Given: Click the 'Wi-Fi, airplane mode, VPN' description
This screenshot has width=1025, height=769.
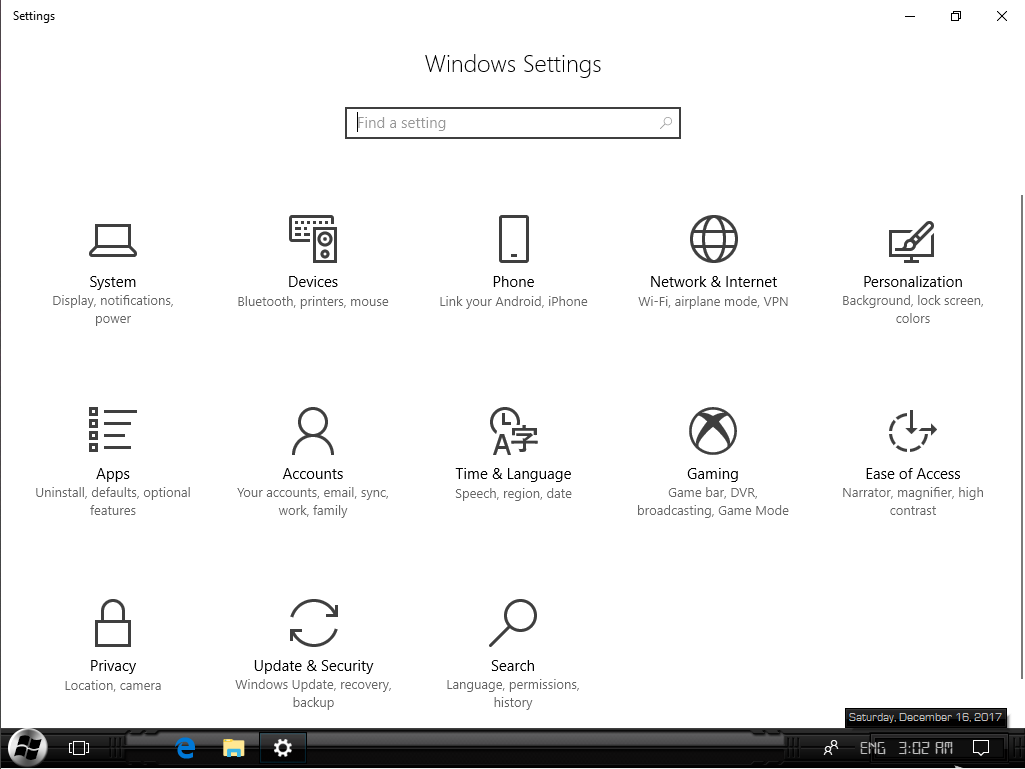Looking at the screenshot, I should point(713,301).
